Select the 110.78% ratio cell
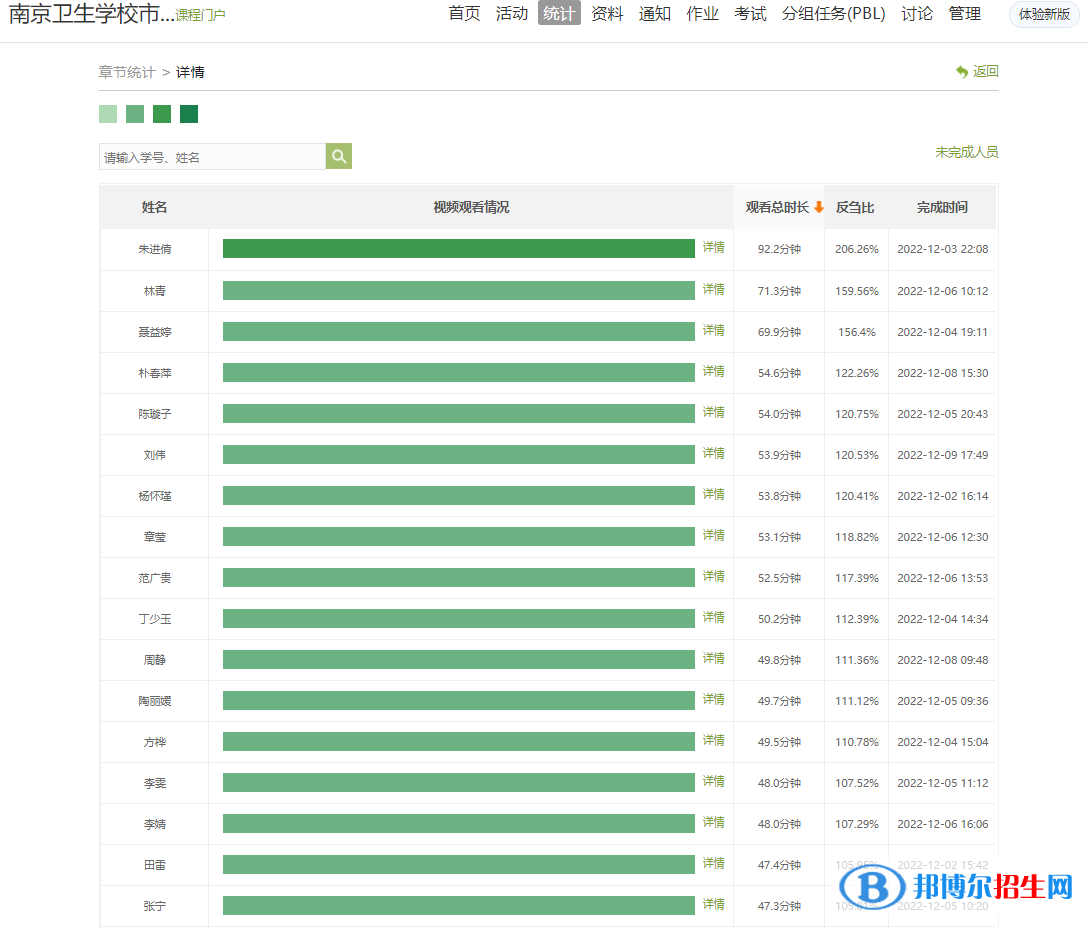 (857, 742)
